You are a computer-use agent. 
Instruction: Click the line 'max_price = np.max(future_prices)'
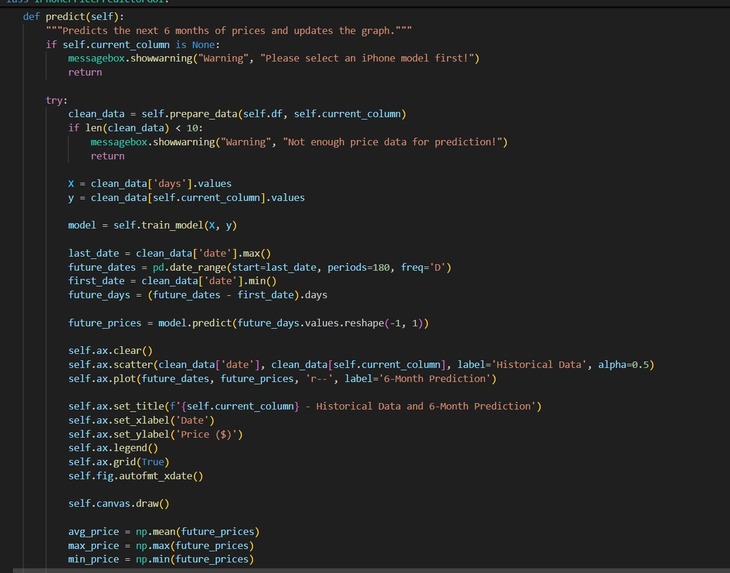pos(161,546)
